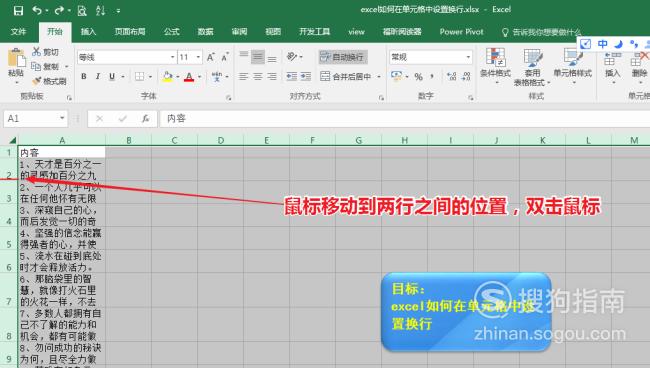Apply the red font color A
This screenshot has width=650, height=368.
coord(189,76)
